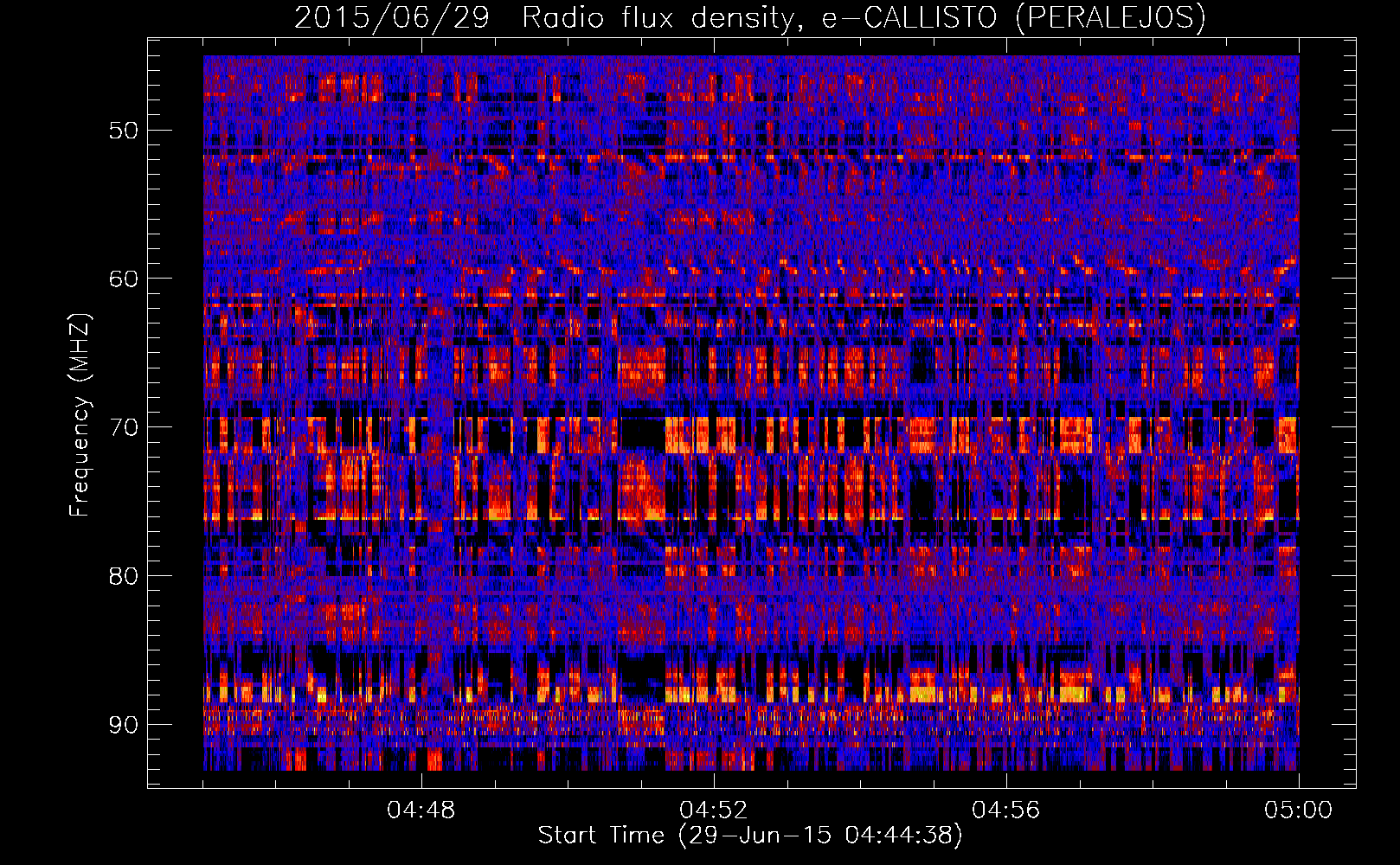Viewport: 1400px width, 865px height.
Task: Click the 80 MHz frequency tick label
Action: pyautogui.click(x=123, y=576)
